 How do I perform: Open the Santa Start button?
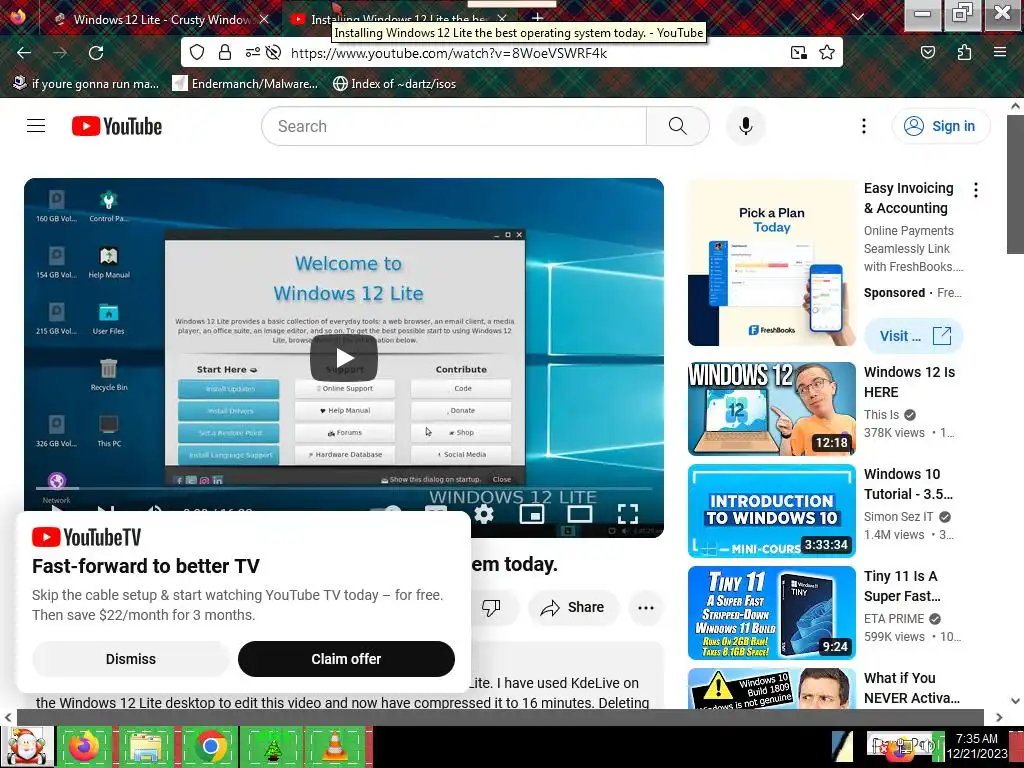coord(26,746)
